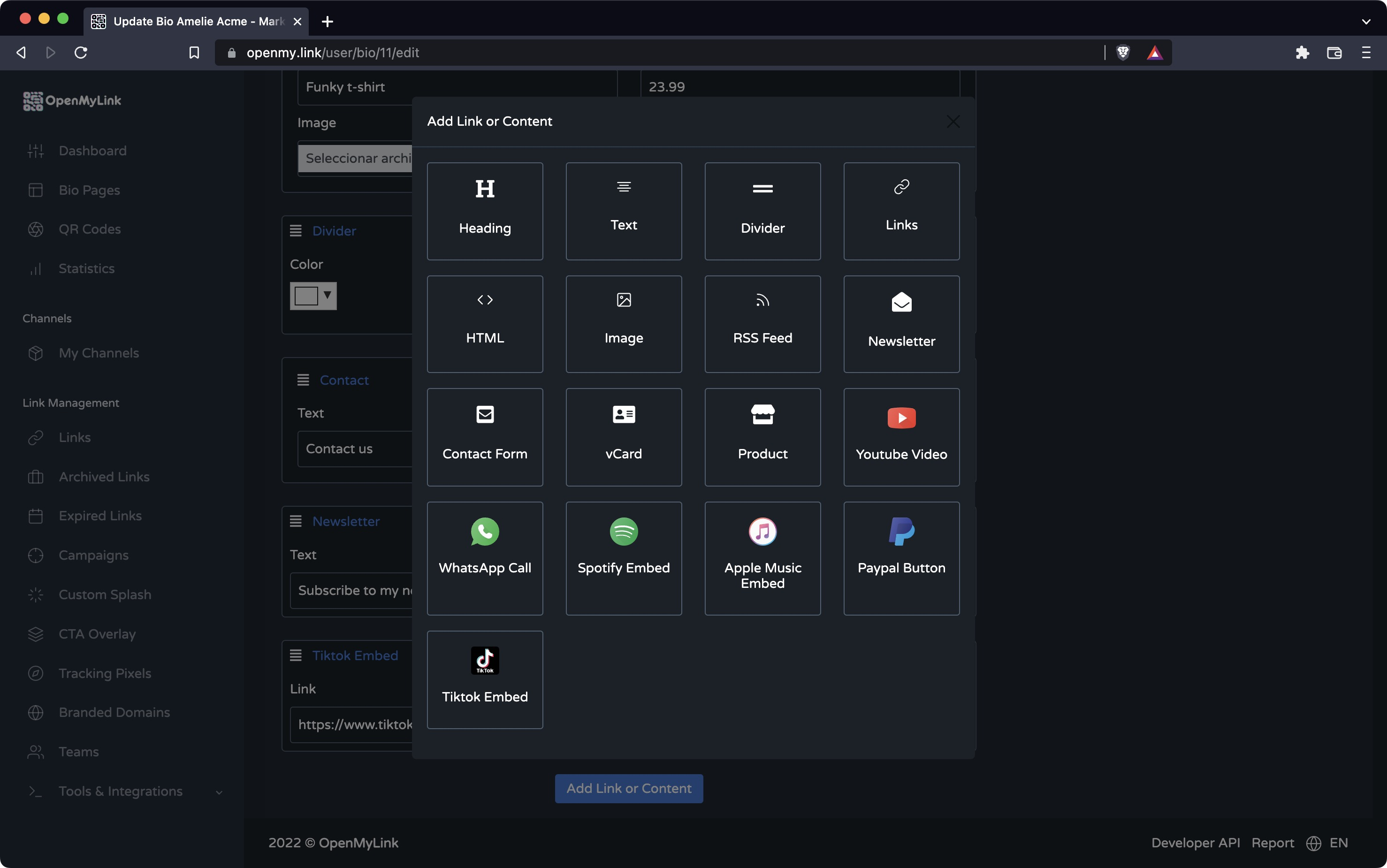Select the Tiktok Embed block
This screenshot has width=1387, height=868.
pos(485,679)
